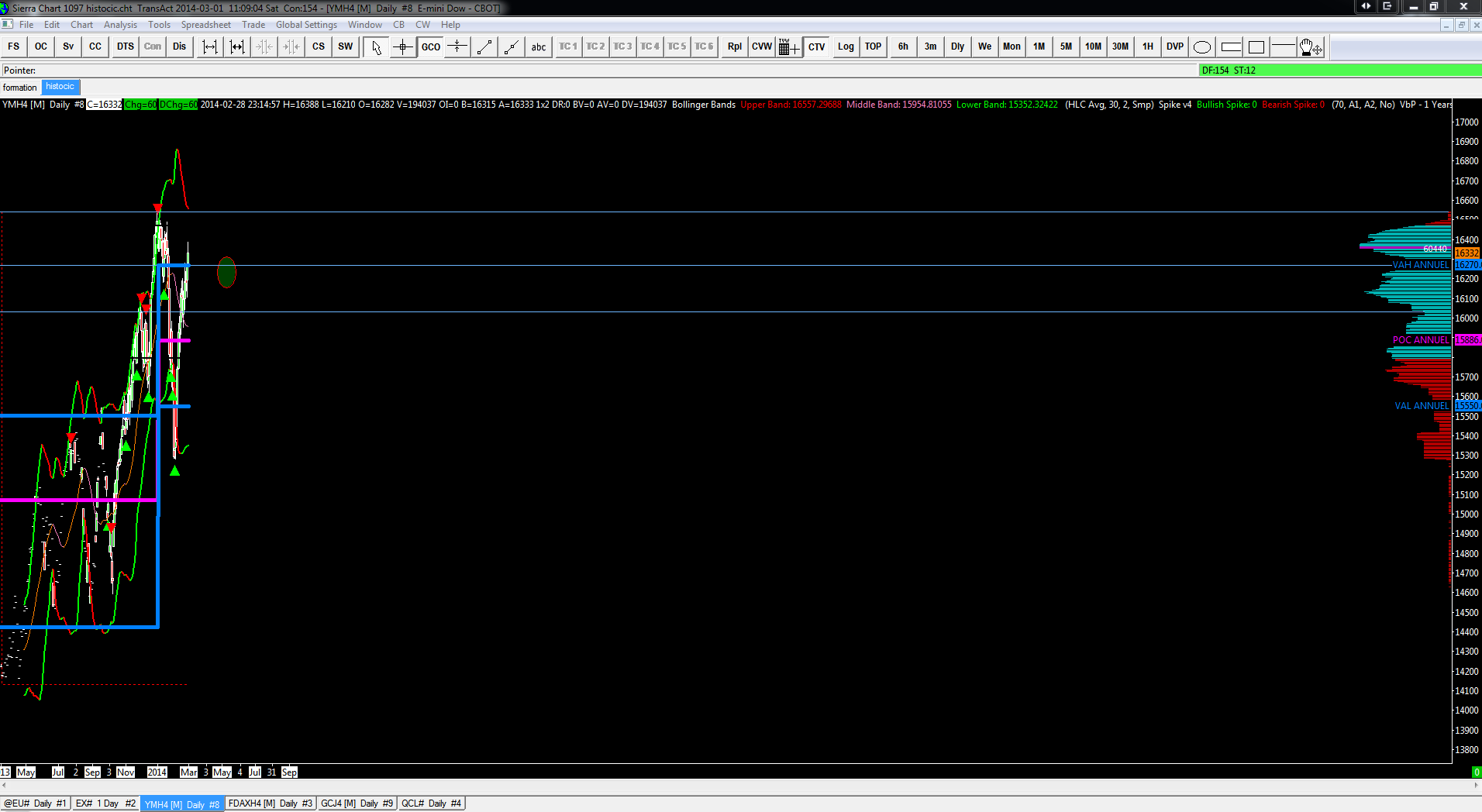Select the horizontal line with marker tool
The image size is (1482, 812).
[457, 46]
